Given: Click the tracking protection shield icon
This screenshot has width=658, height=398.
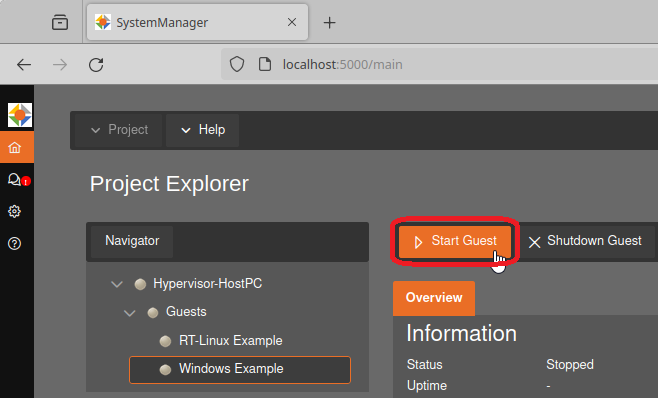Looking at the screenshot, I should coord(237,64).
